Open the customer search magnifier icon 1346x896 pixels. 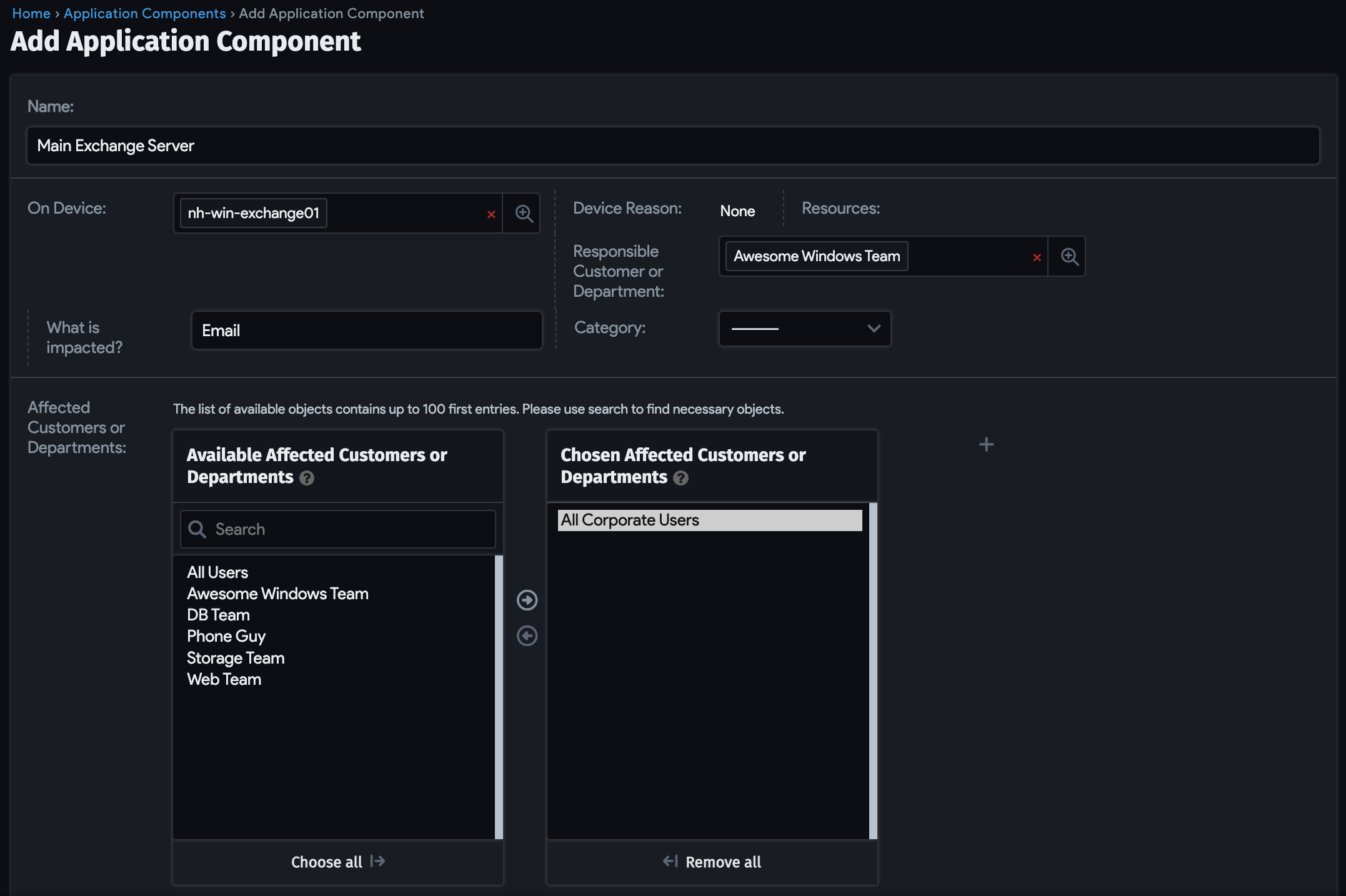click(x=1068, y=256)
